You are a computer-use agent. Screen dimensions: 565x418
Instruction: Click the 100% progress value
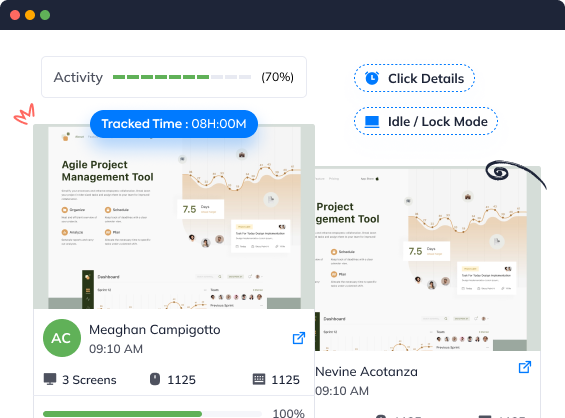[289, 413]
